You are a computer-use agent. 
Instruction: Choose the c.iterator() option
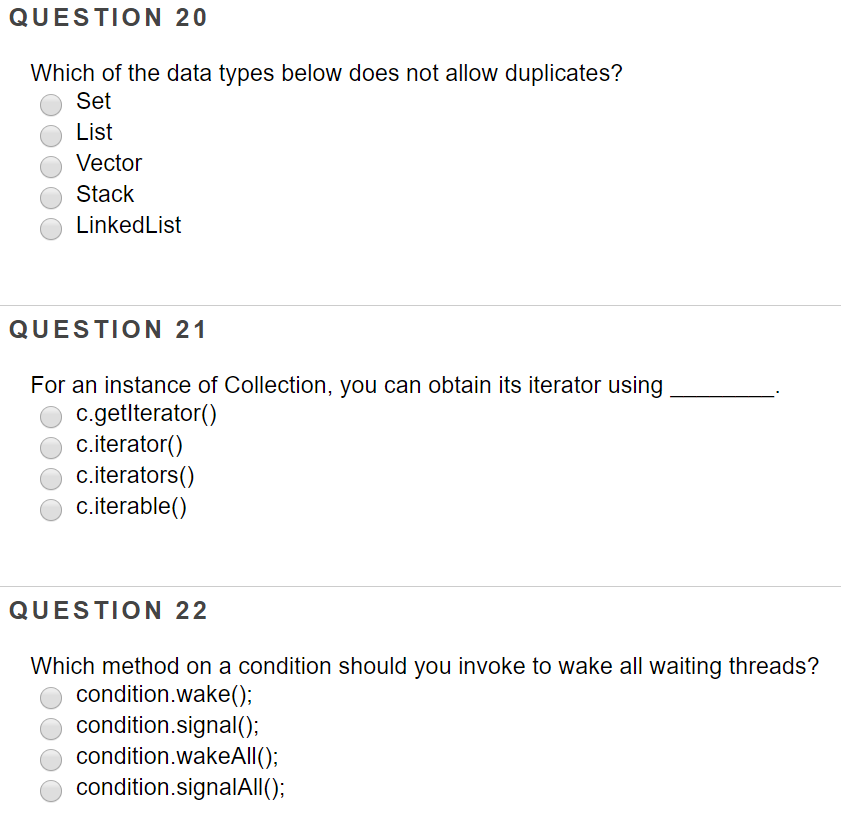point(51,447)
